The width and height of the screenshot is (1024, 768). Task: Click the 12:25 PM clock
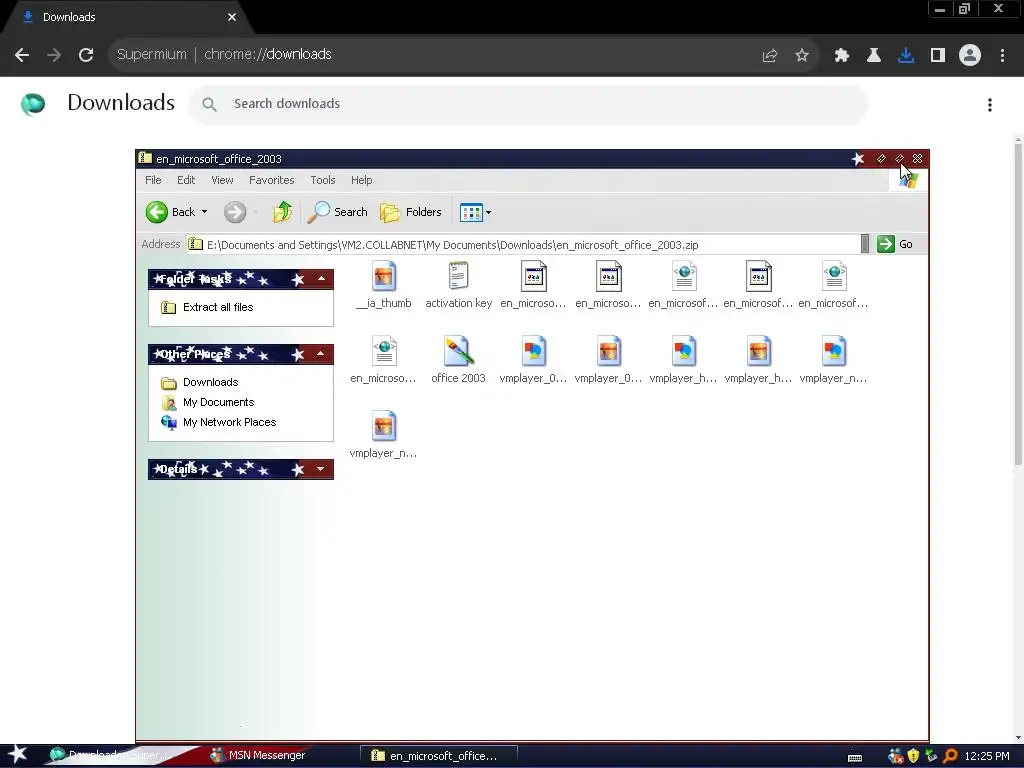[987, 756]
